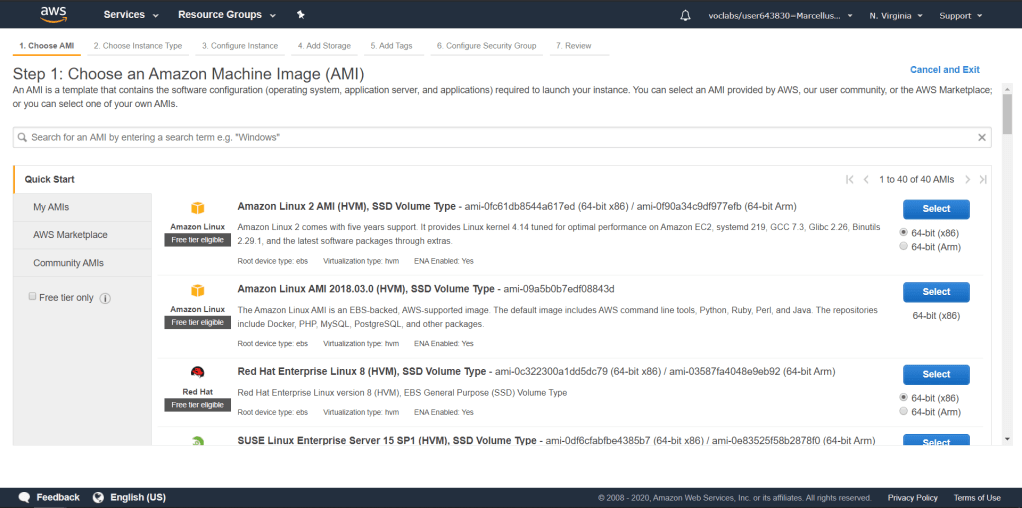Click the Feedback speech bubble icon

[x=25, y=497]
